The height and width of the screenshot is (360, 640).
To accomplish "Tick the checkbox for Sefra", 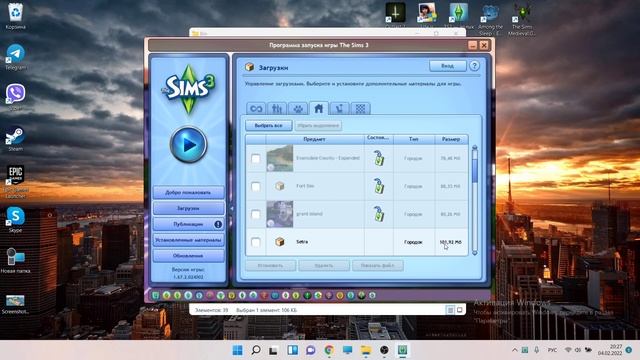I will (x=256, y=242).
